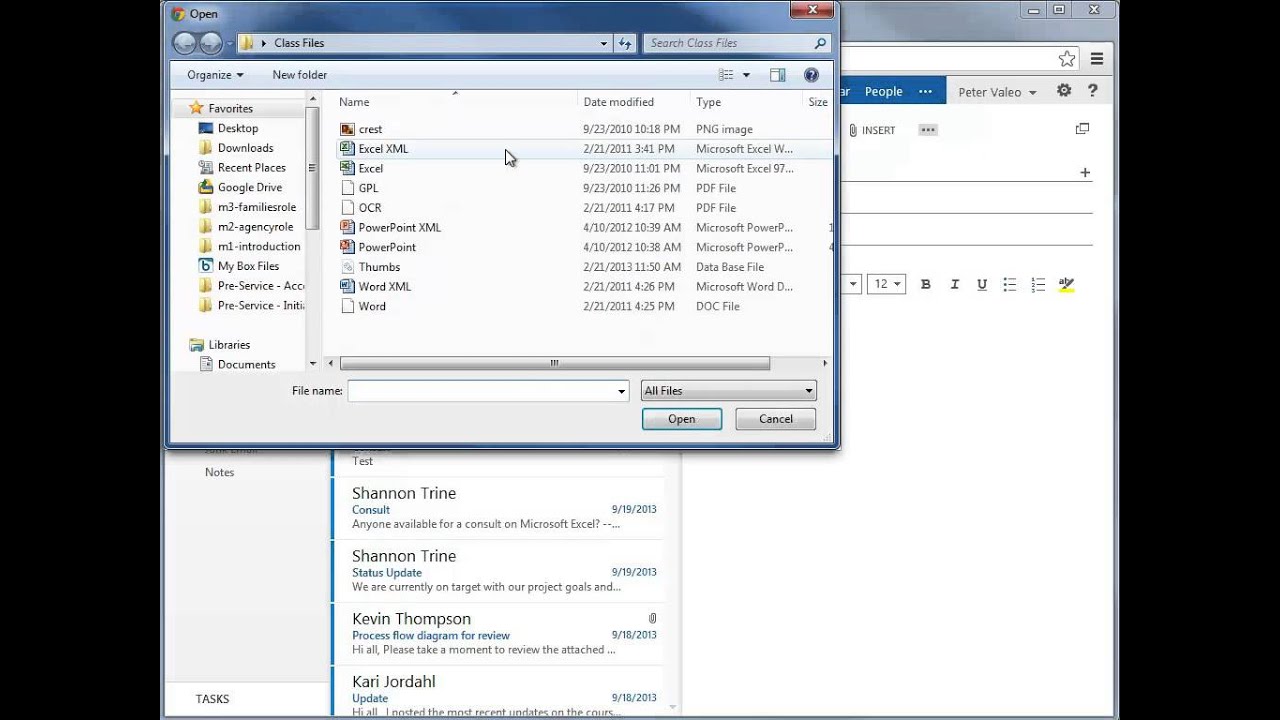Click the My Box Files icon
The height and width of the screenshot is (720, 1280).
[x=206, y=266]
